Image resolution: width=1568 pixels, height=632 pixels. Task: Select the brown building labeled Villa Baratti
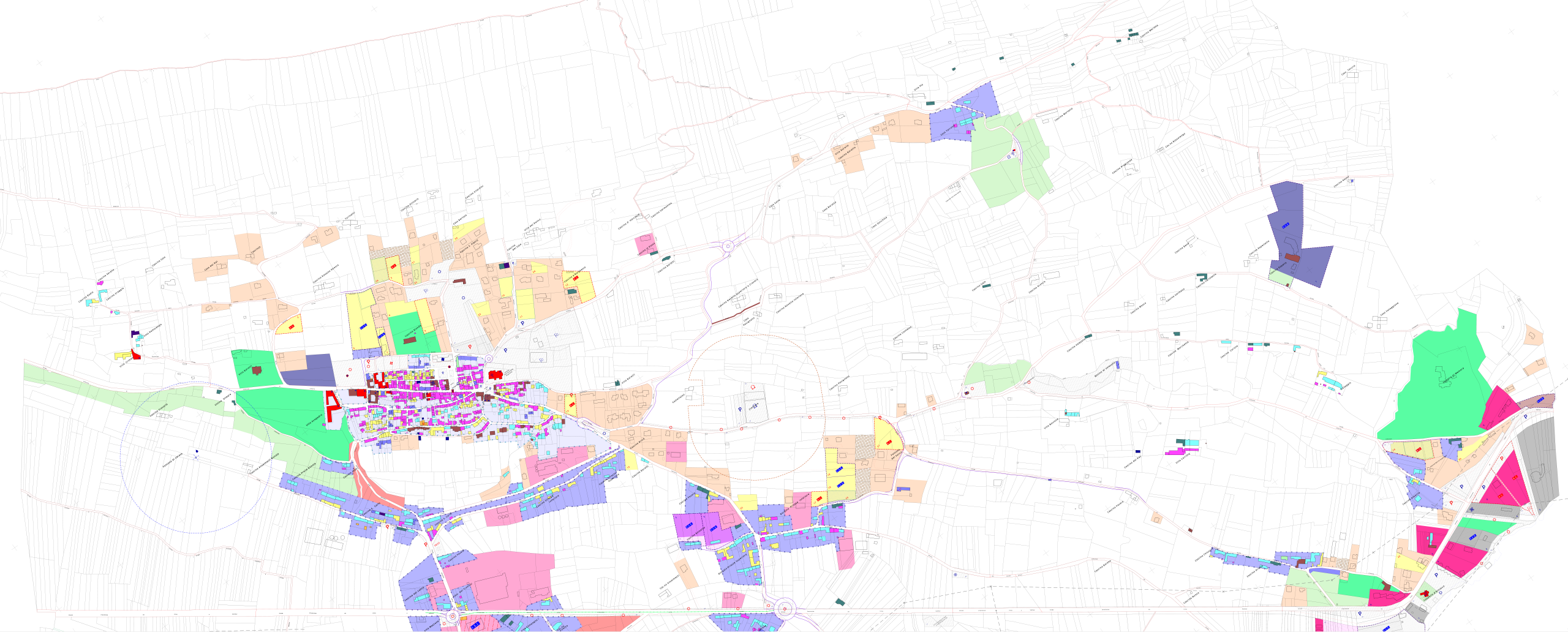(257, 370)
